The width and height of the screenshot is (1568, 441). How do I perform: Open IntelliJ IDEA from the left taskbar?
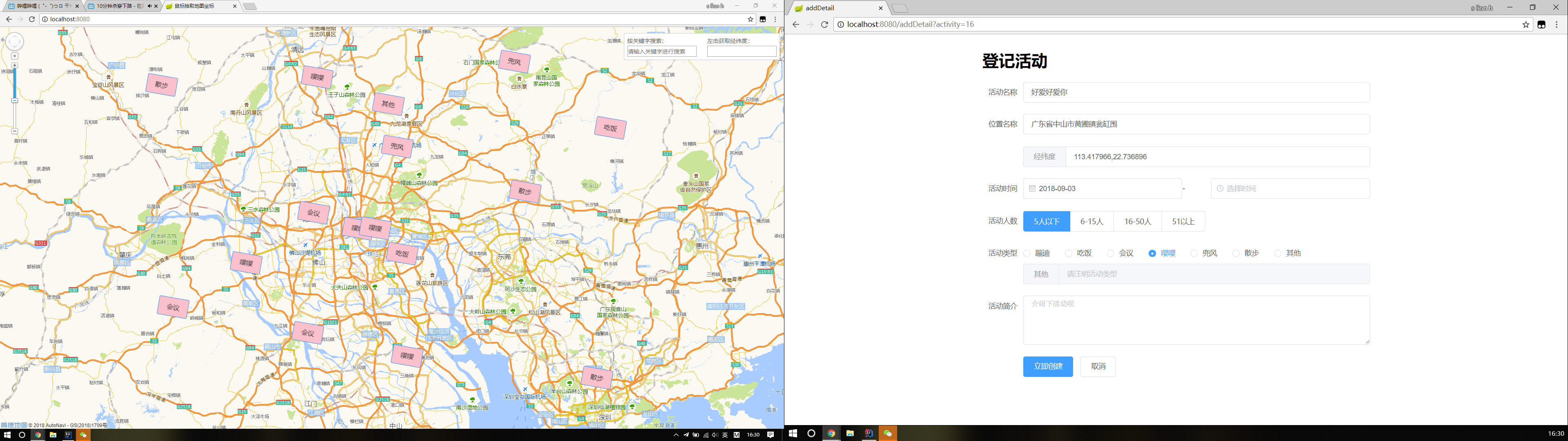[68, 435]
